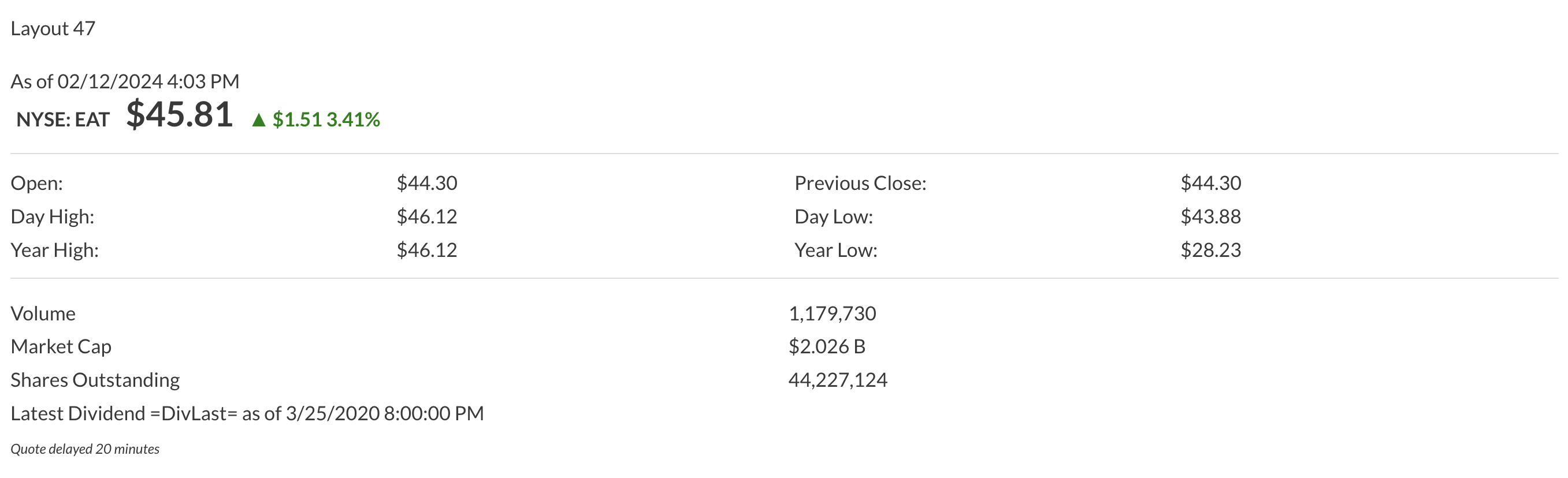Viewport: 1568px width, 478px height.
Task: Click the Day Low value $43.88
Action: (1211, 216)
